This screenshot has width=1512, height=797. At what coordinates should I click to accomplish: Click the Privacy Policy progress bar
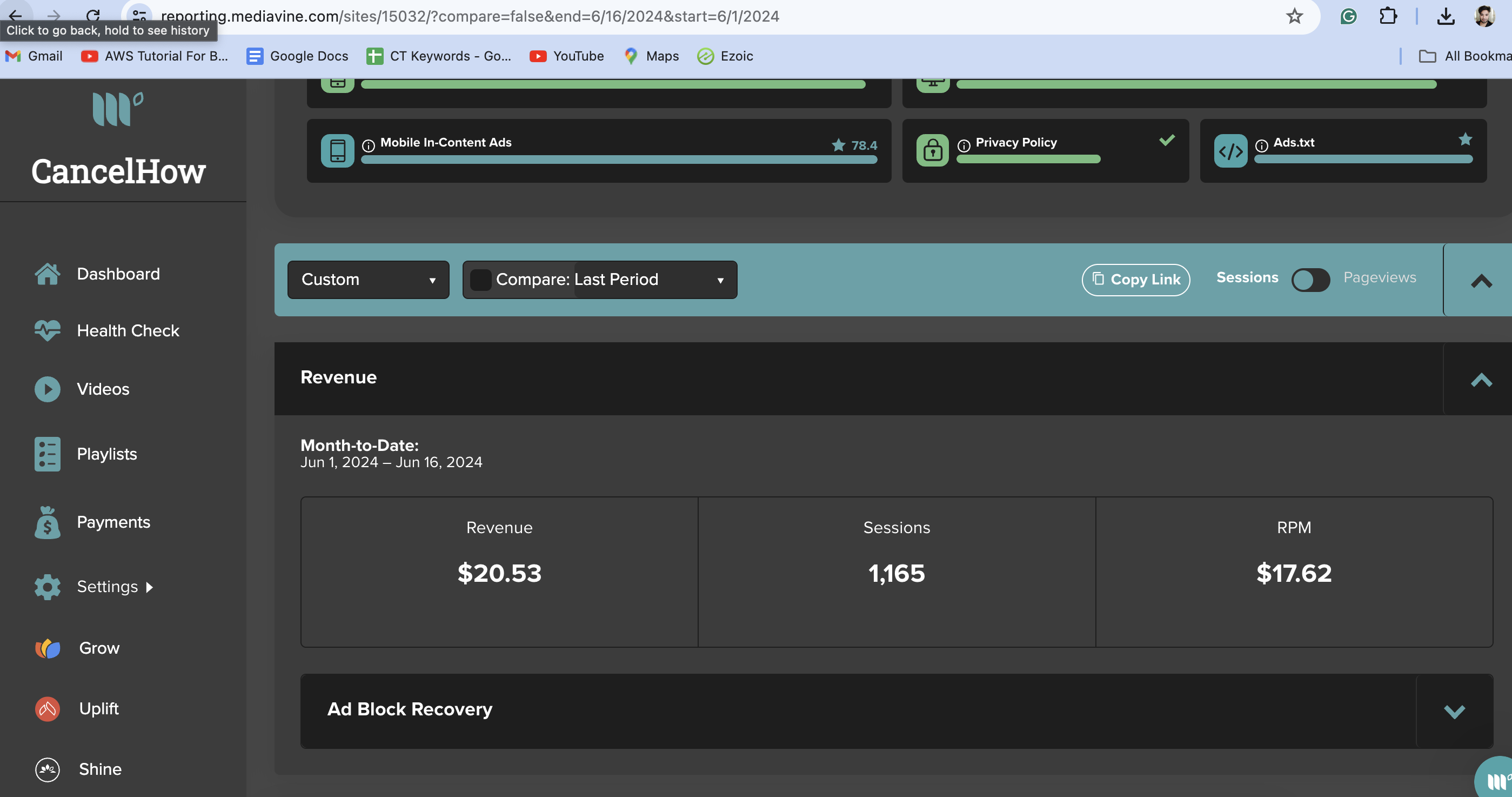coord(1028,159)
